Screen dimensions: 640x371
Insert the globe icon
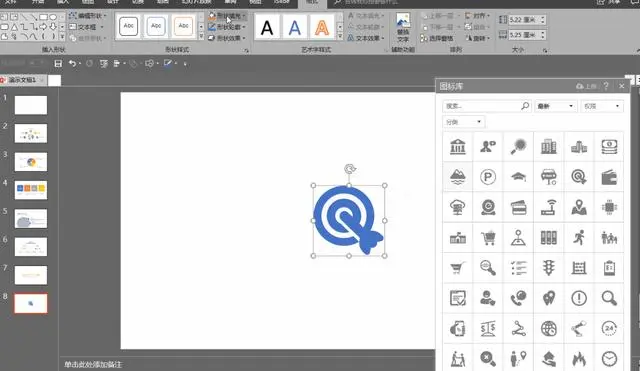pos(549,329)
